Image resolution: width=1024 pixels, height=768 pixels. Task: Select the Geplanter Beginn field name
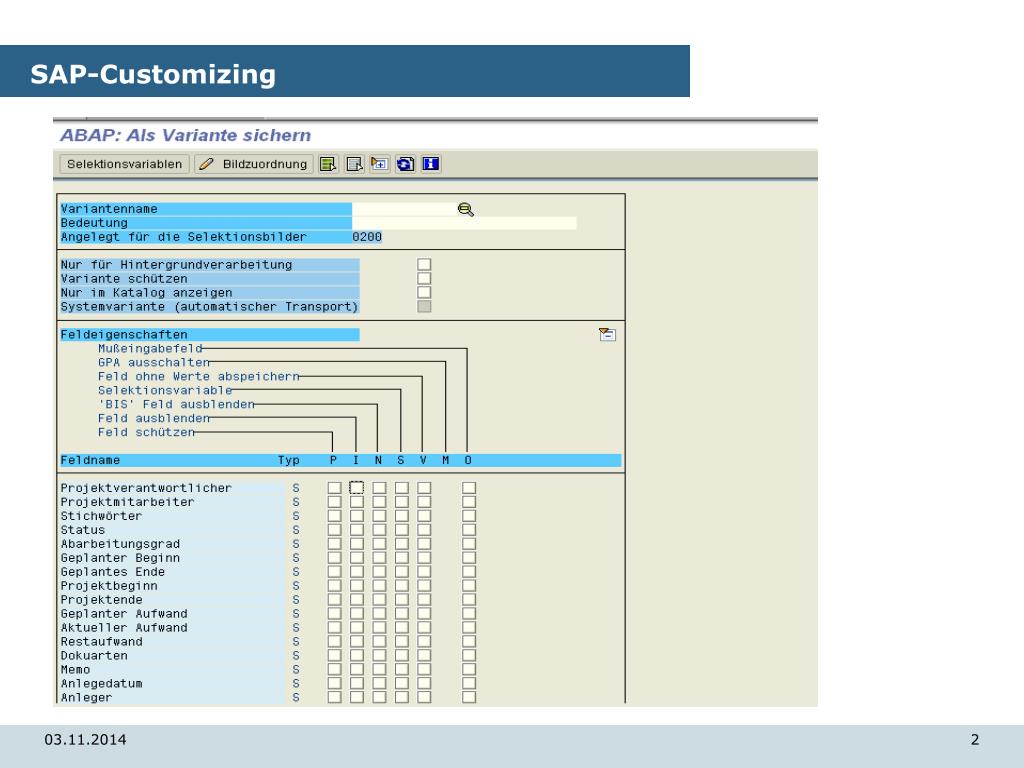point(120,558)
